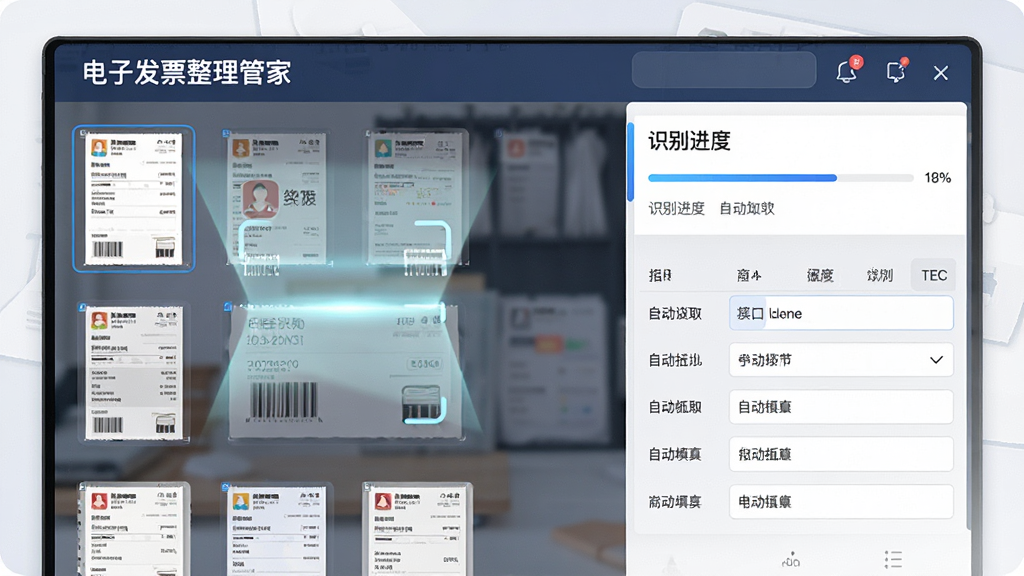Screen dimensions: 1024x576
Task: Switch to the tab right of small 识别进度
Action: coord(746,208)
